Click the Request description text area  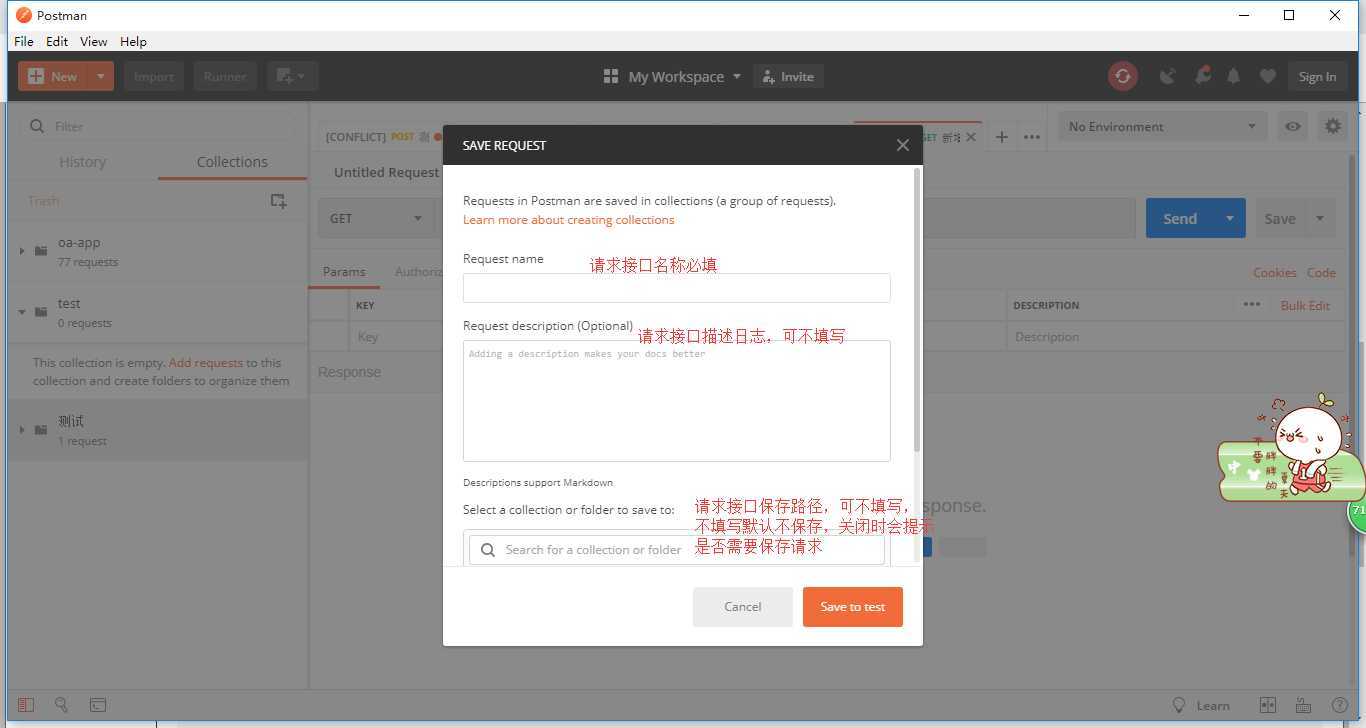tap(676, 401)
